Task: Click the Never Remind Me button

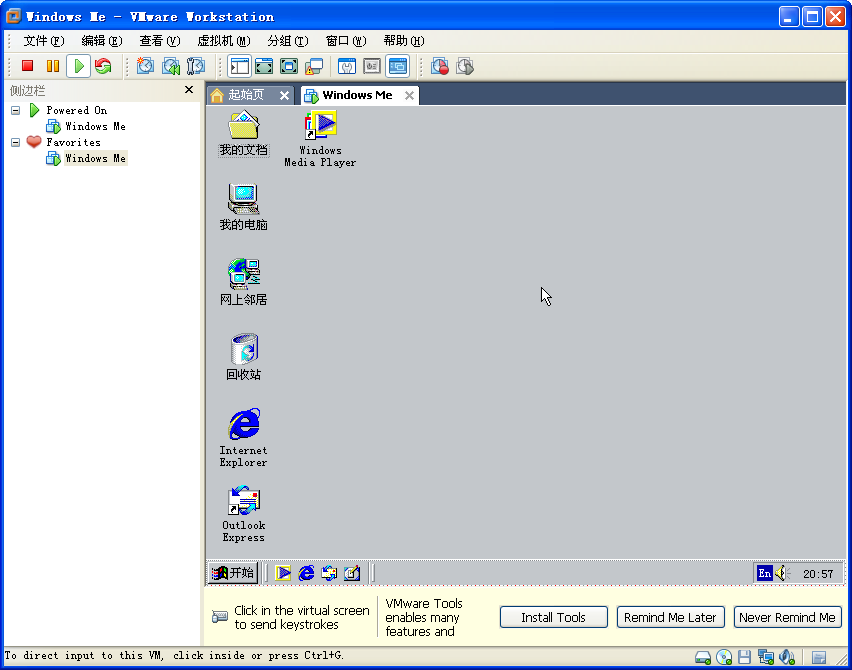Action: click(787, 617)
